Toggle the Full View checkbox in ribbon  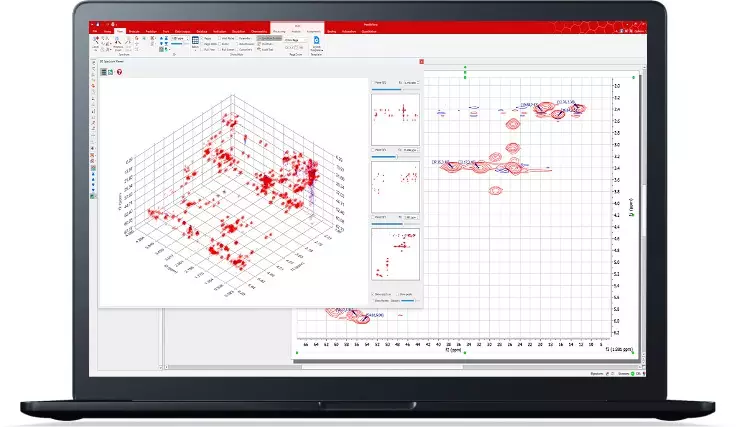[x=202, y=49]
